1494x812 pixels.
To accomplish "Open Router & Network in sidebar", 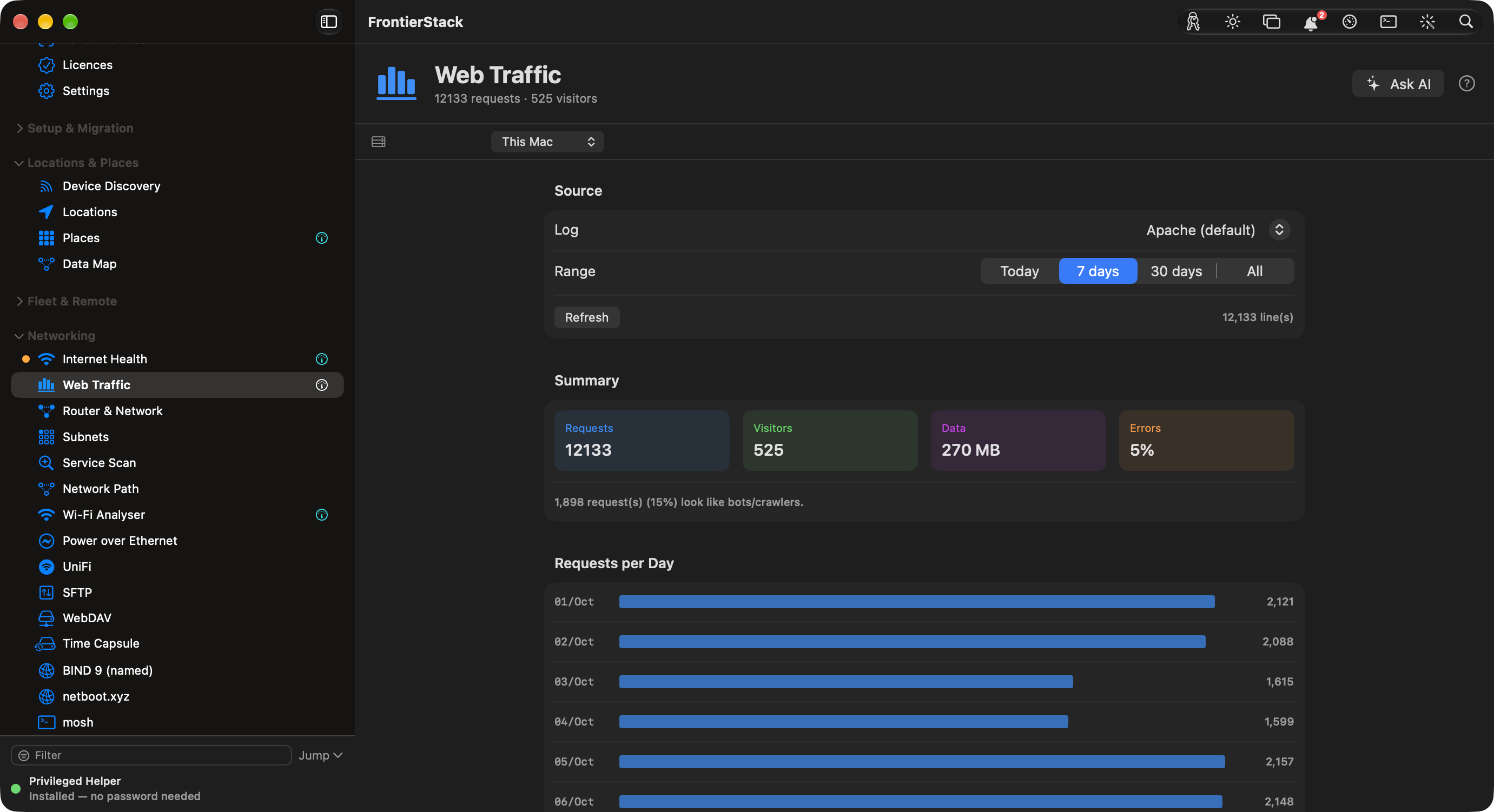I will coord(177,411).
